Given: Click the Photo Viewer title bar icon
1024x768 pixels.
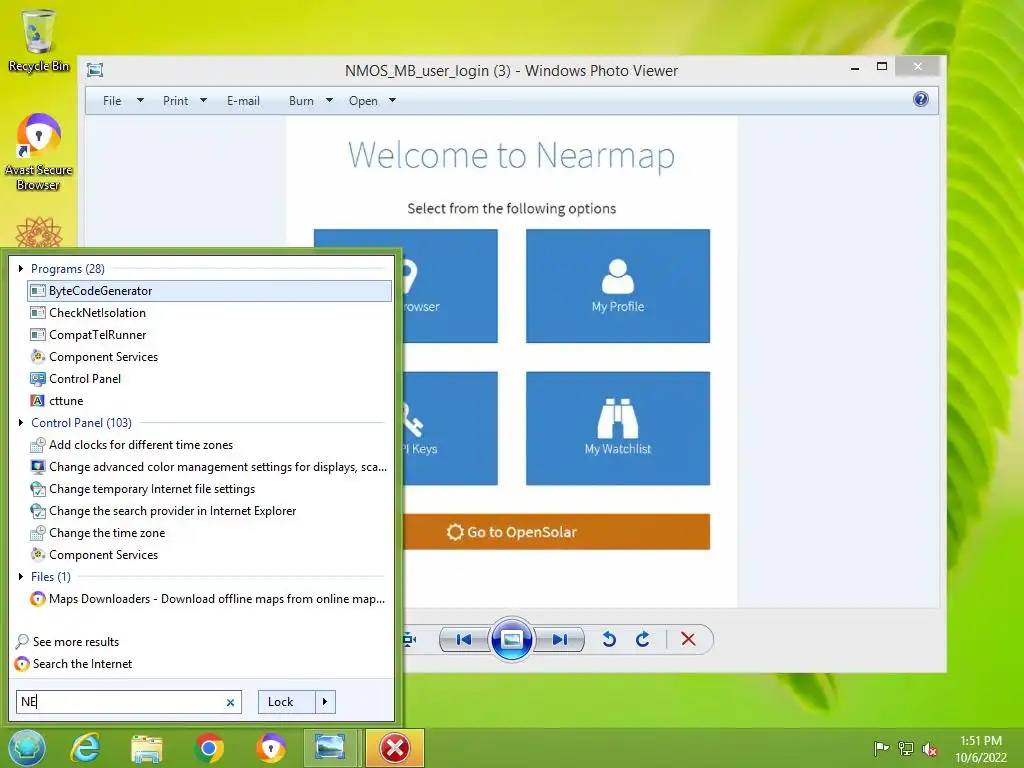Looking at the screenshot, I should coord(95,70).
